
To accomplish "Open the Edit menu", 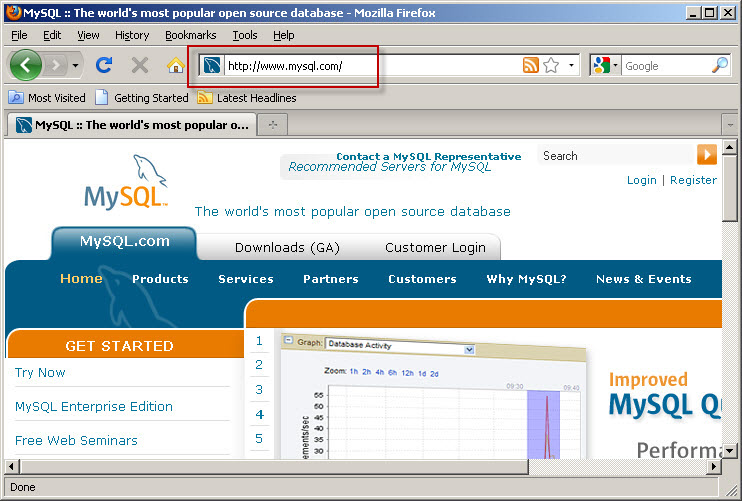I will click(x=52, y=35).
